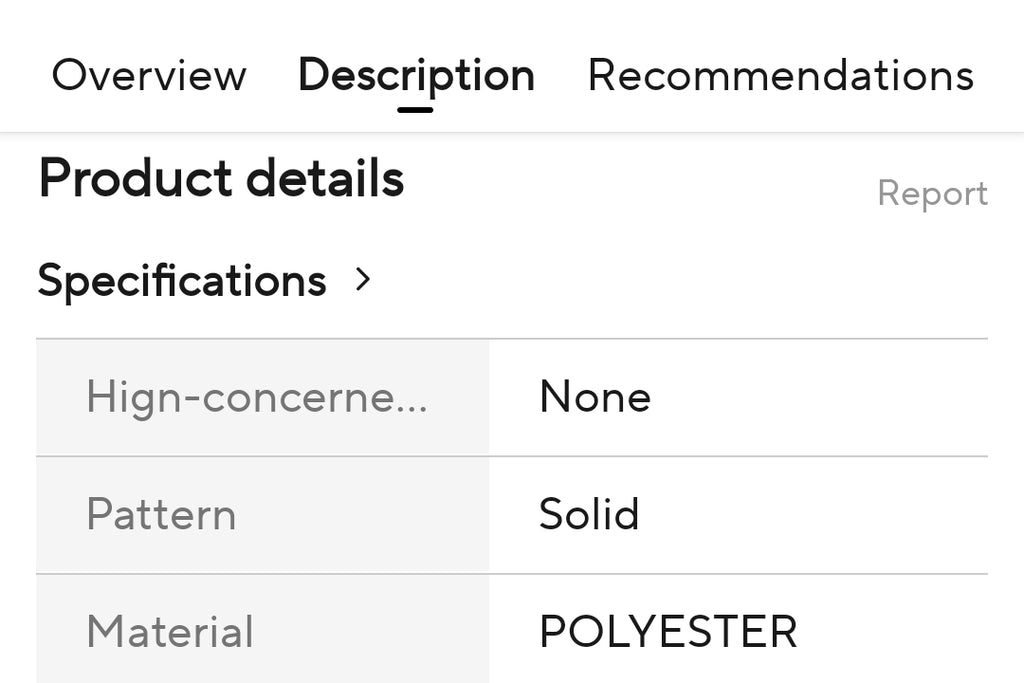Screen dimensions: 1024x683
Task: Open the Specifications heading text
Action: (x=182, y=281)
